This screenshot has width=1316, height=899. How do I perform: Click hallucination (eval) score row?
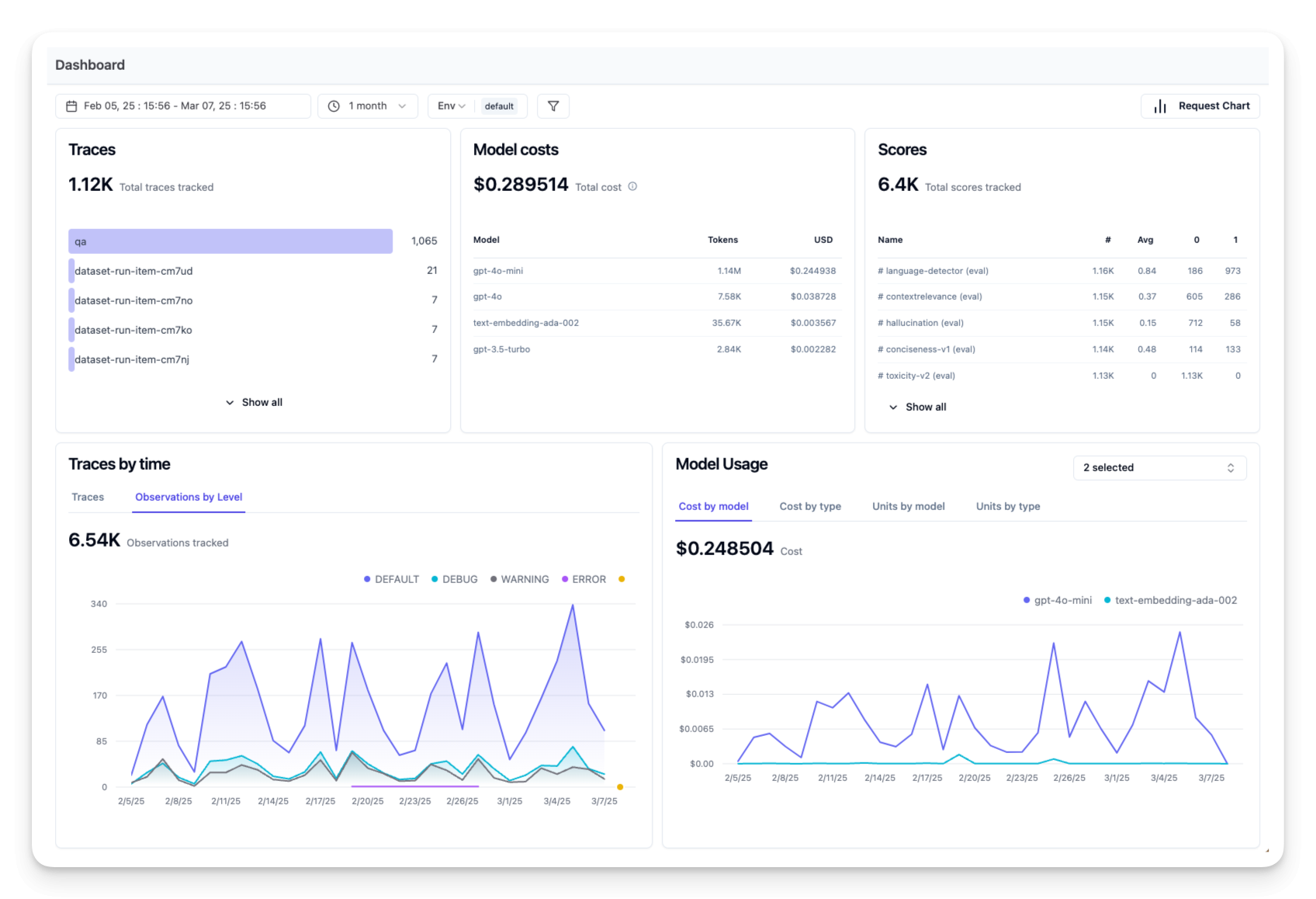[x=1061, y=323]
